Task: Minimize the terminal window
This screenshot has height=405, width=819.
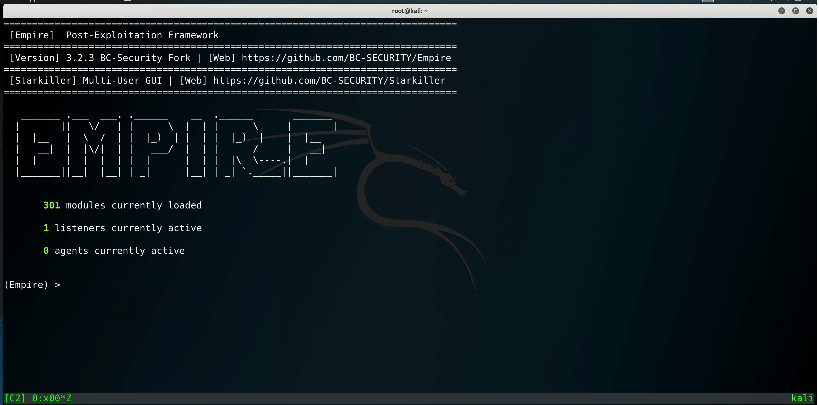Action: pos(782,10)
